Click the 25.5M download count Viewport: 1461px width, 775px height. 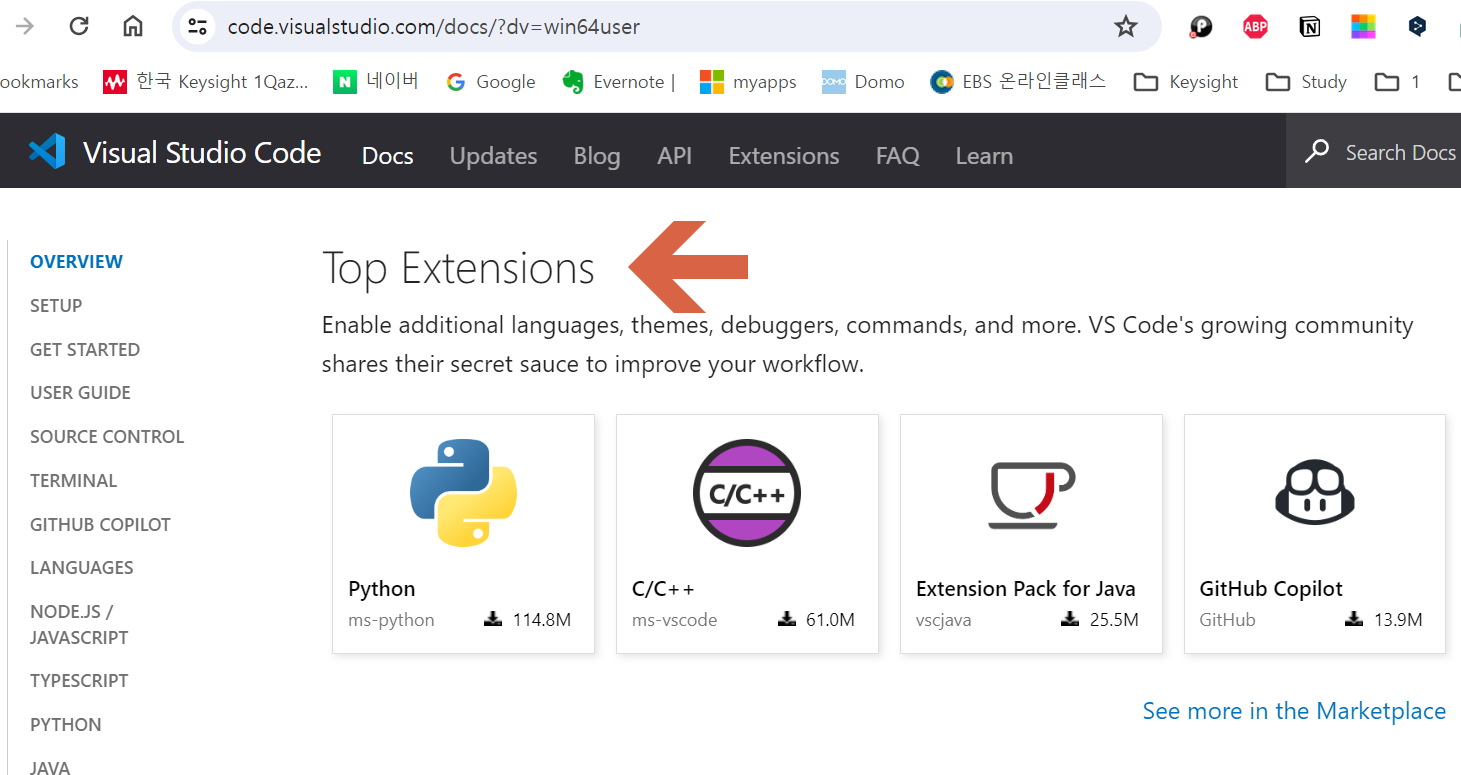click(x=1114, y=620)
